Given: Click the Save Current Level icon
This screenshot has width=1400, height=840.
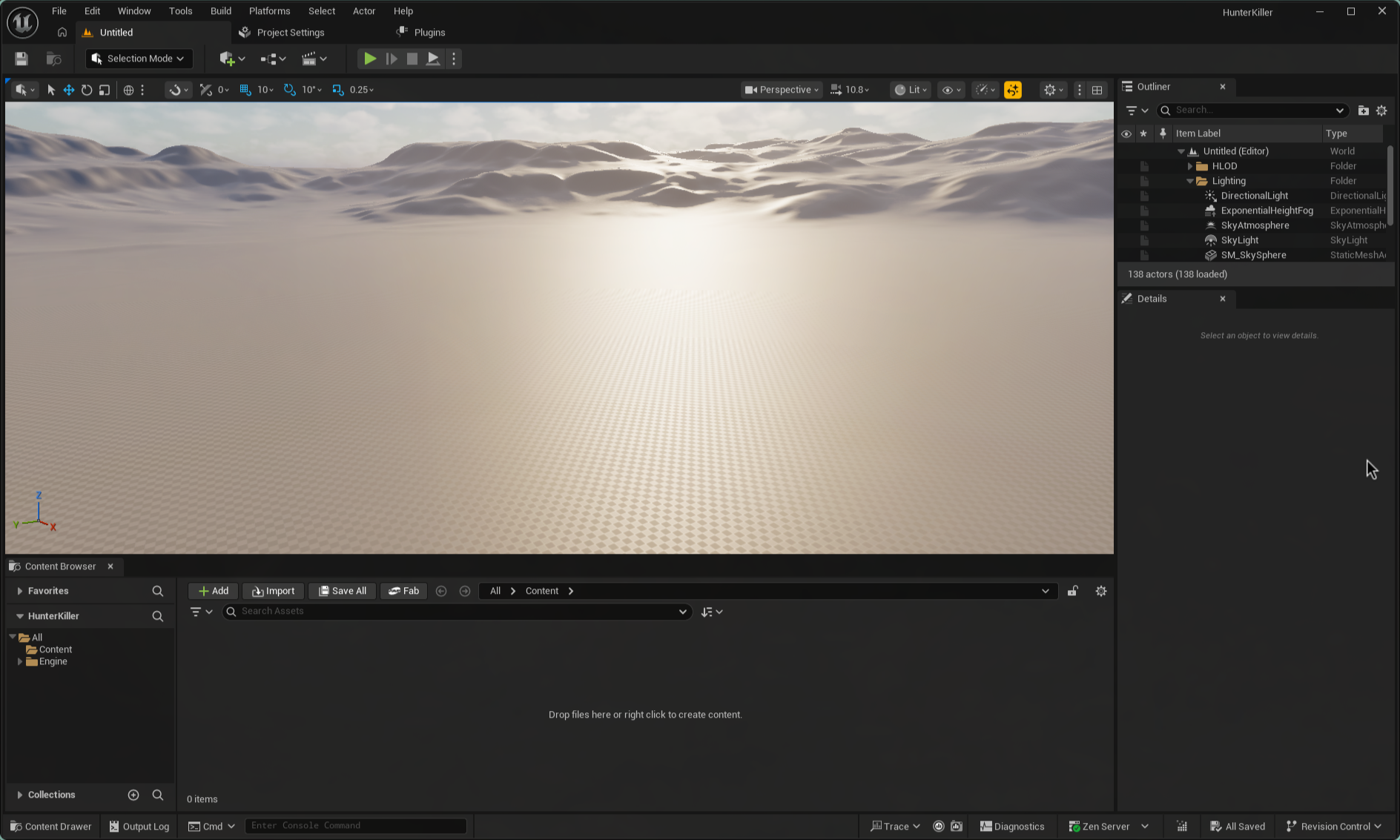Looking at the screenshot, I should (21, 59).
